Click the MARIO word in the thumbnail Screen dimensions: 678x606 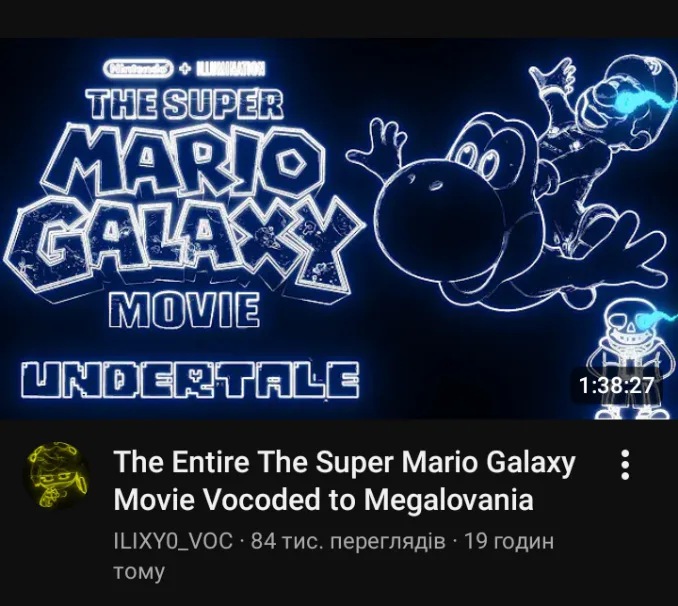(x=183, y=160)
